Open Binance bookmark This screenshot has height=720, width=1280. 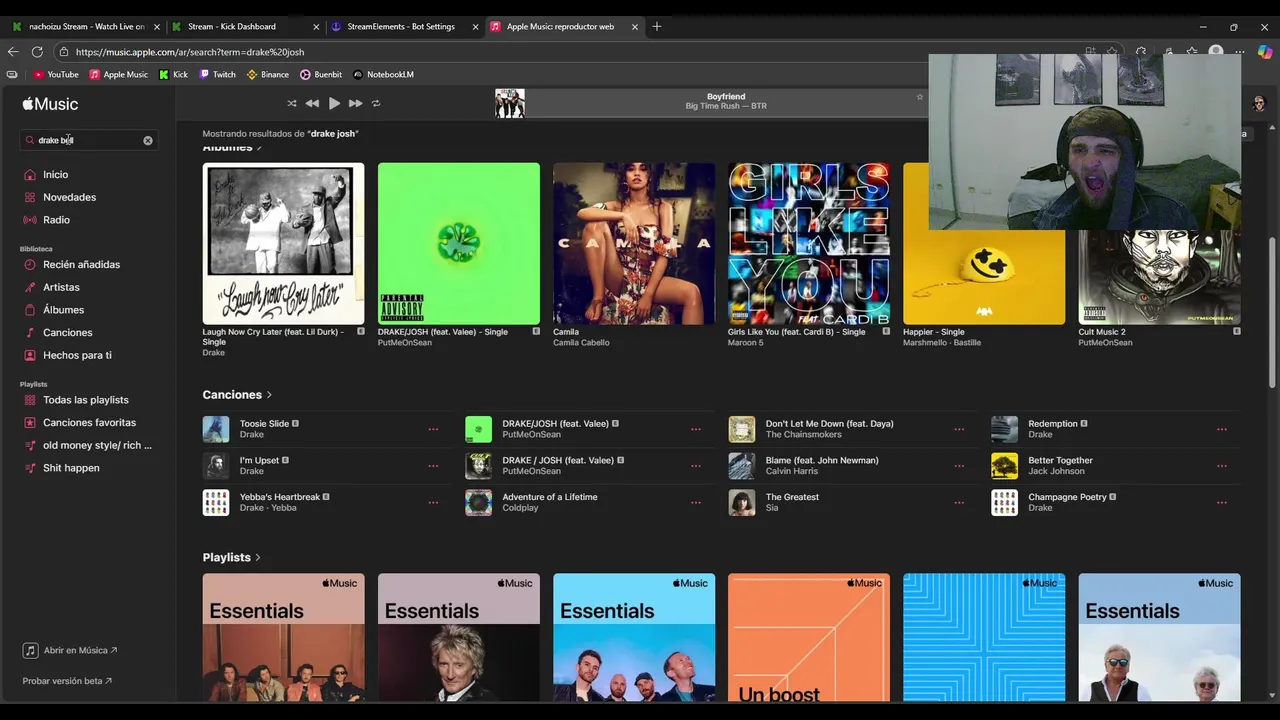coord(267,74)
